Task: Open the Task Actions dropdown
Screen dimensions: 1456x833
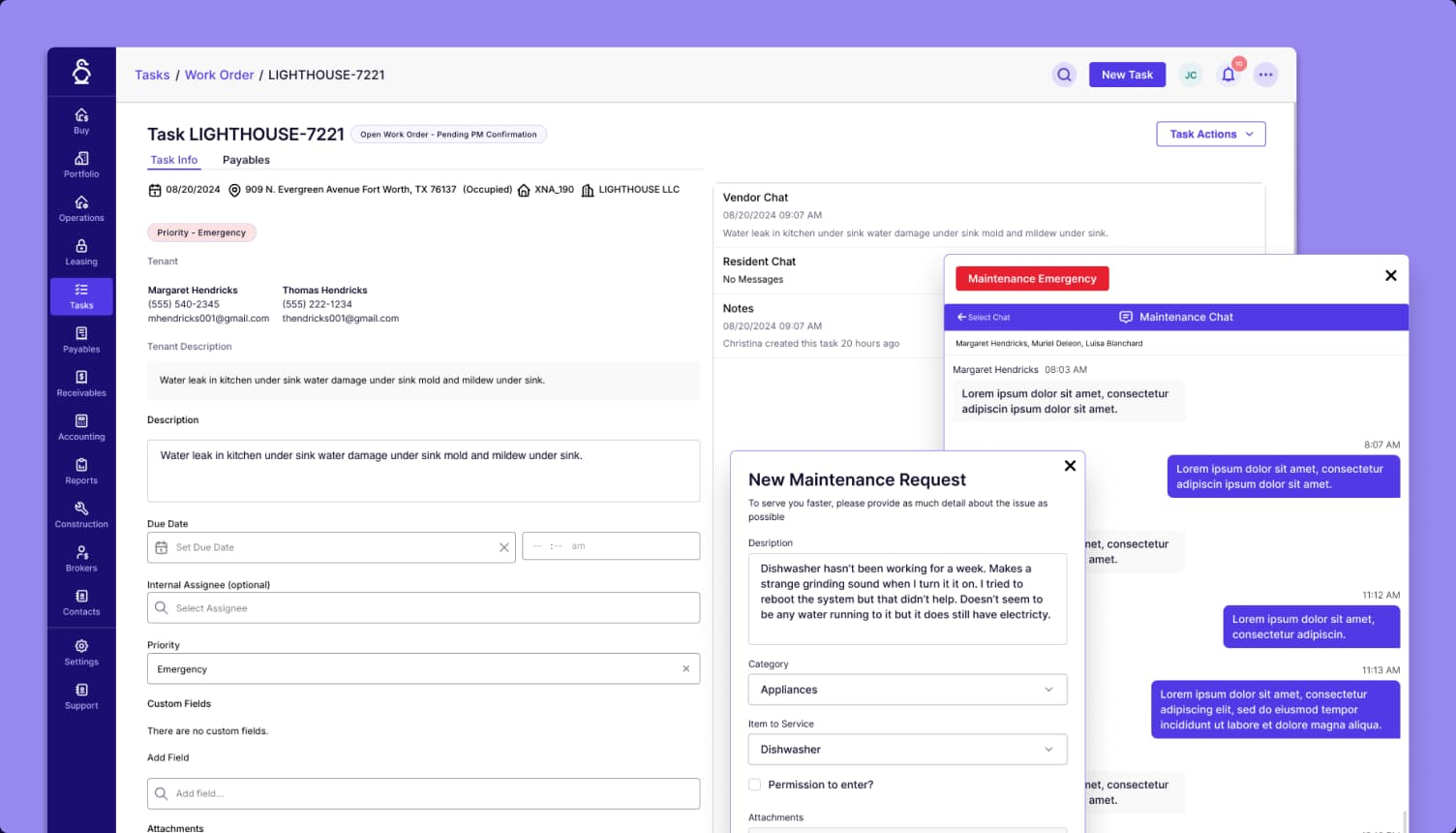Action: click(1210, 134)
